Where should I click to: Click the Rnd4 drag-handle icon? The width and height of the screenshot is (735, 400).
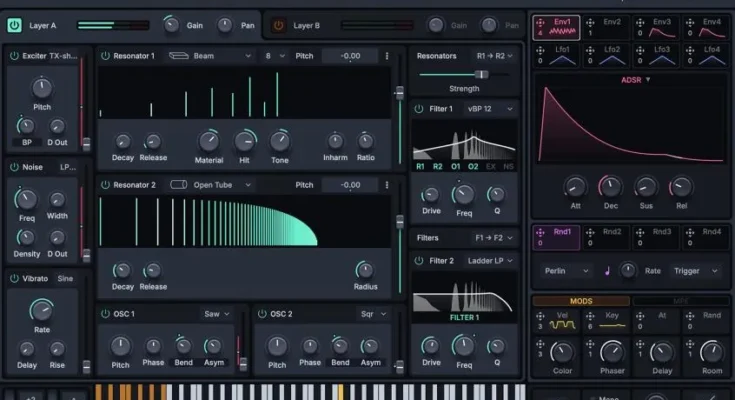click(x=690, y=232)
